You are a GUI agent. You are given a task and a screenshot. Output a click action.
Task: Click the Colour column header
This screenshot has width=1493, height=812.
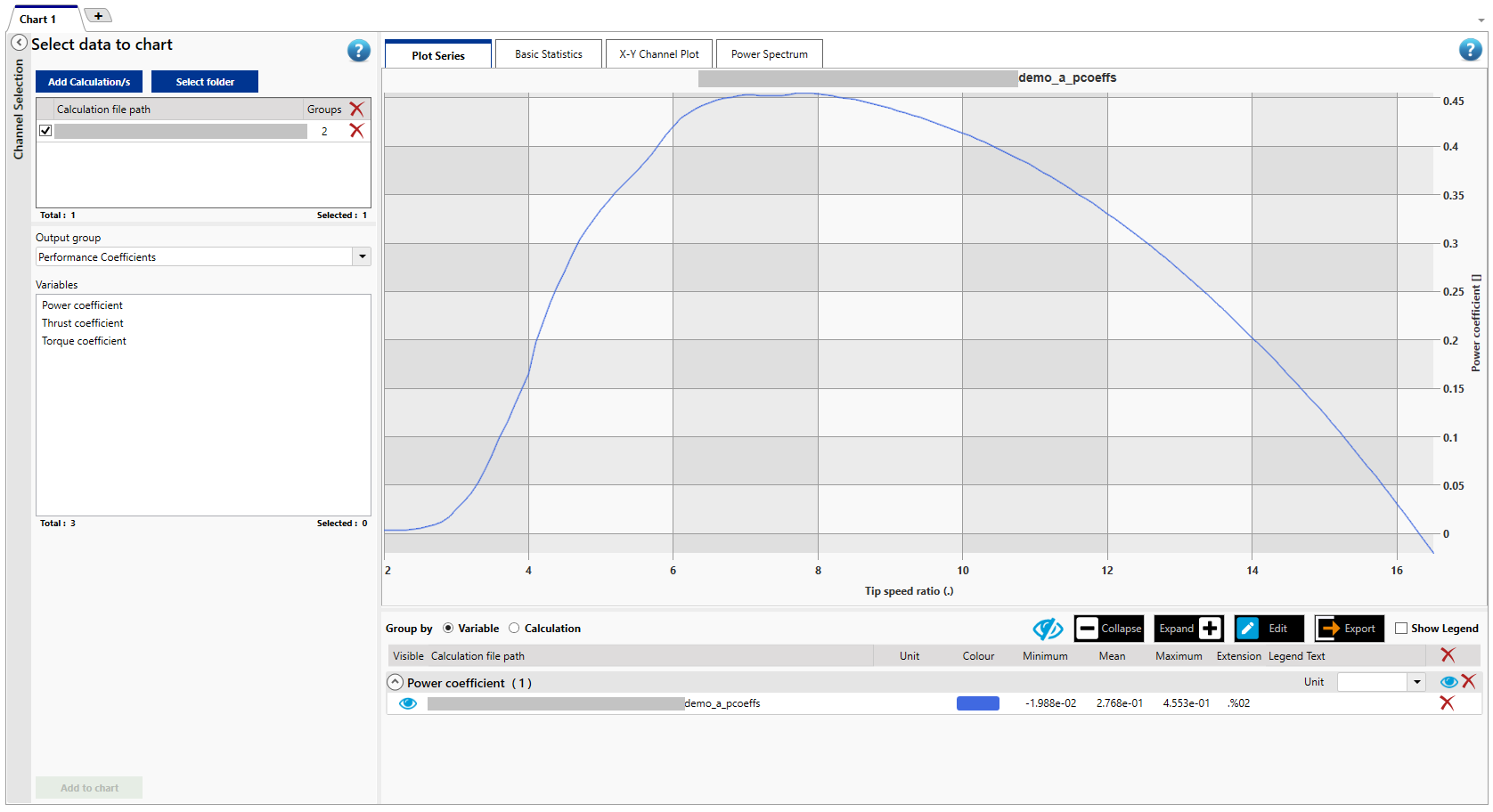(x=978, y=656)
